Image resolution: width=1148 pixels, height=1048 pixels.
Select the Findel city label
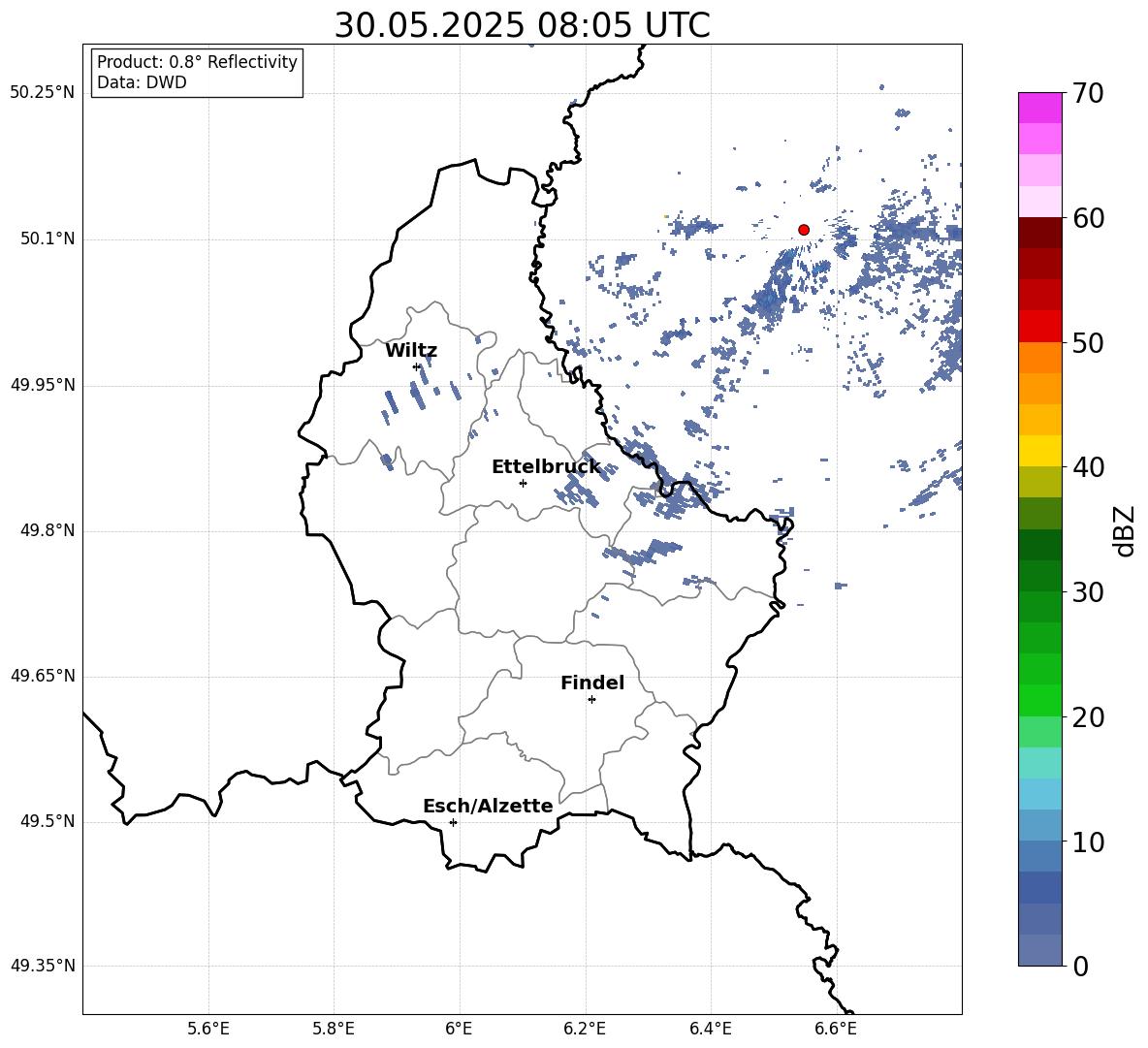coord(592,683)
